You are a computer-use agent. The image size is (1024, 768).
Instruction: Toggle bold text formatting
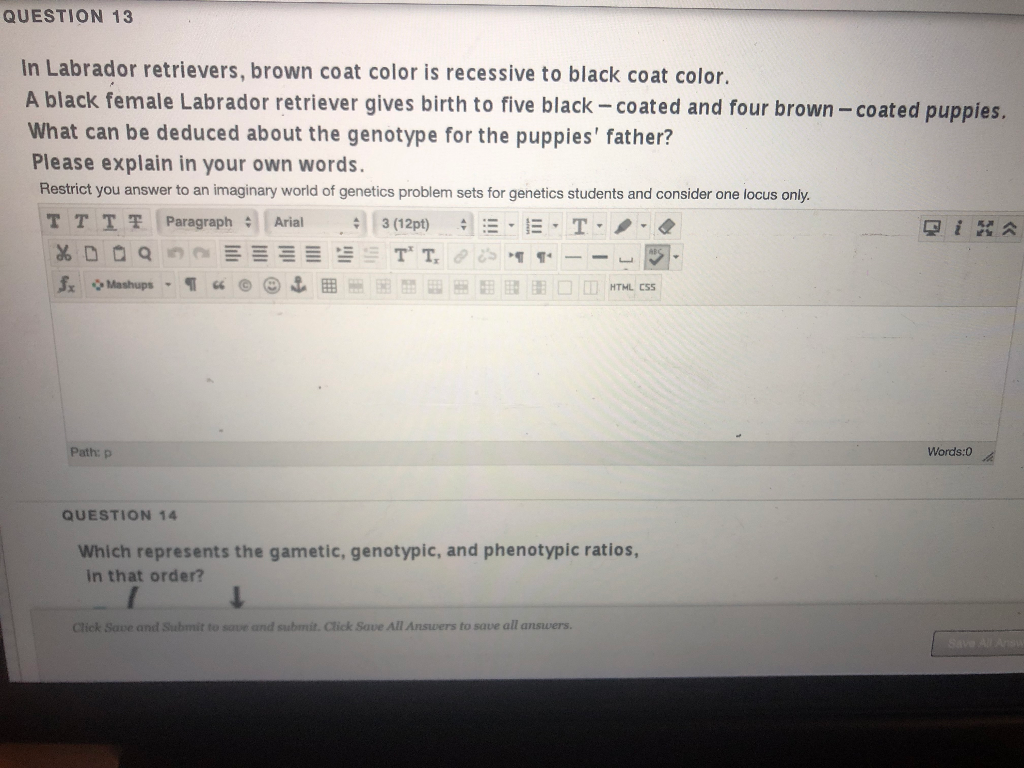[53, 224]
